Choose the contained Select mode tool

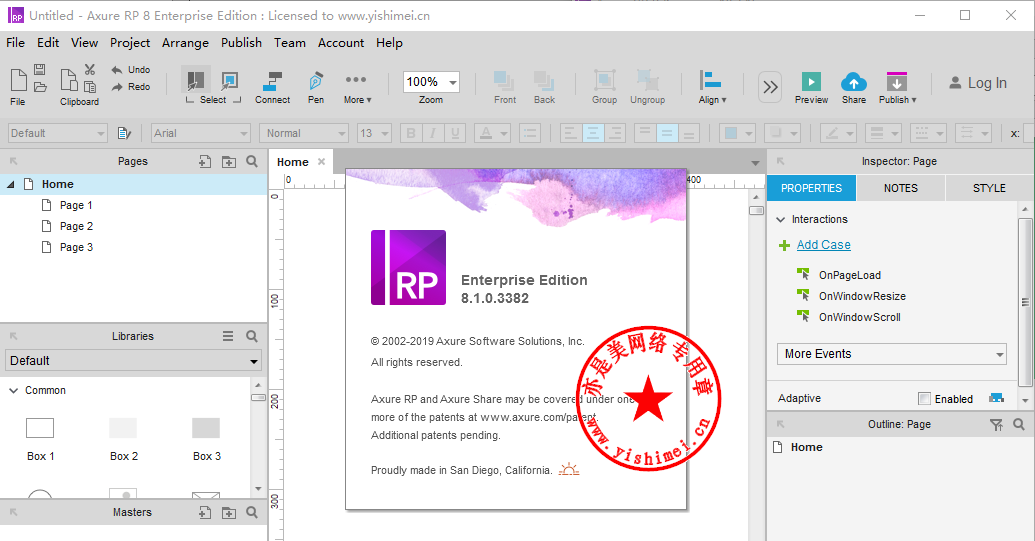229,80
